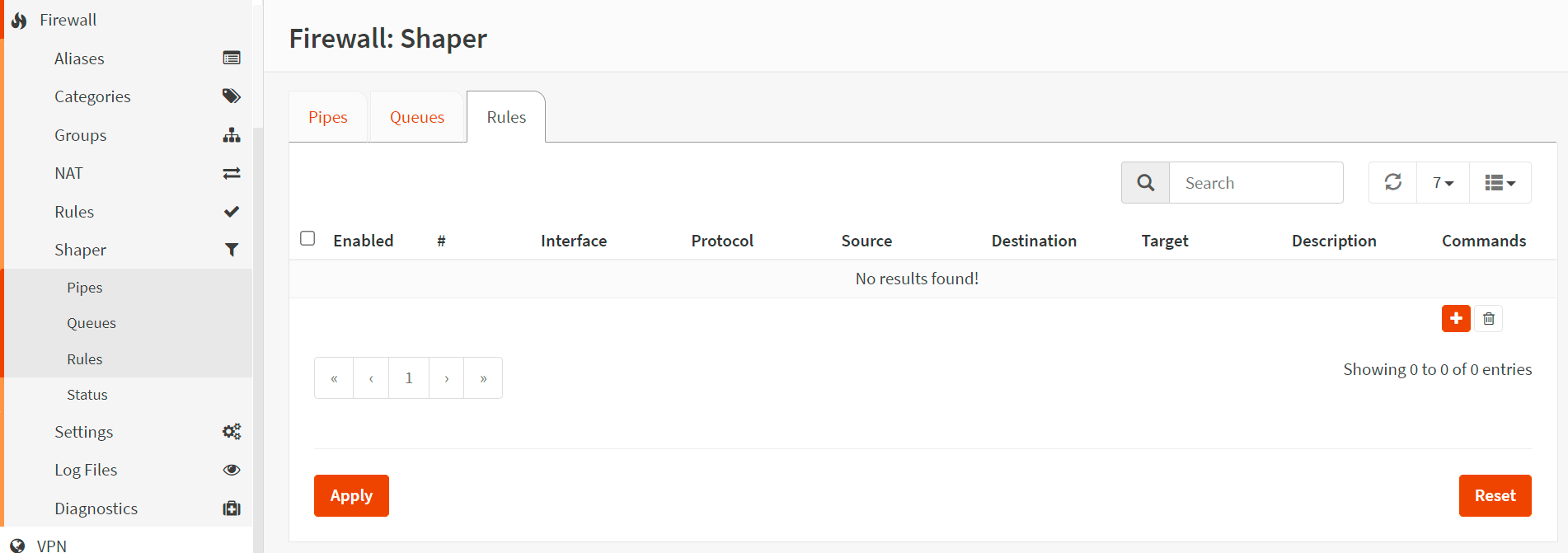Open Firewall Log Files eye item
The width and height of the screenshot is (1568, 553).
pos(86,470)
